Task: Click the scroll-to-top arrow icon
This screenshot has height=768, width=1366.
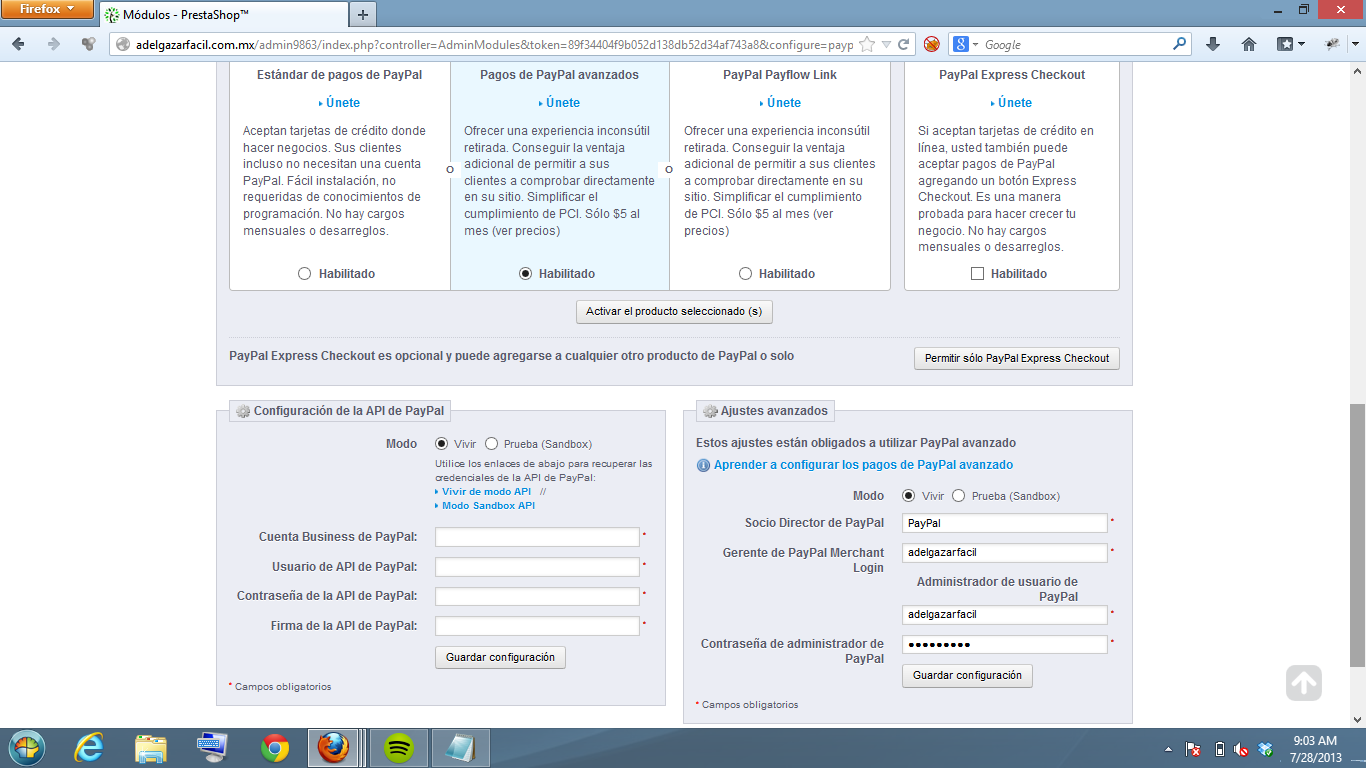Action: (1303, 683)
